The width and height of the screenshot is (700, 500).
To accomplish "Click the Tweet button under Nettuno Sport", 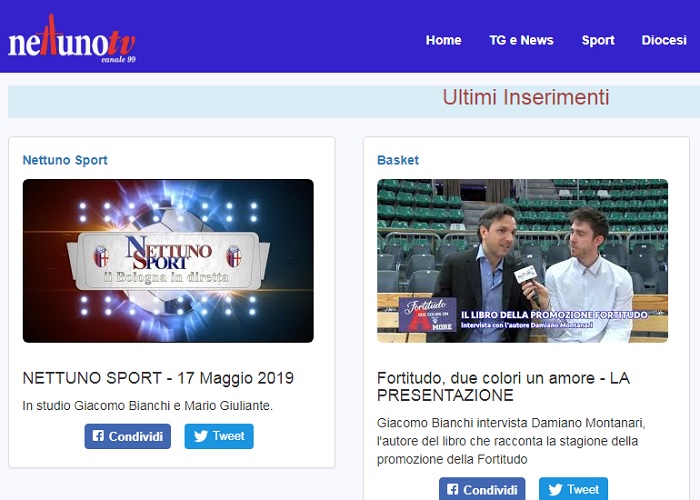I will click(x=219, y=436).
